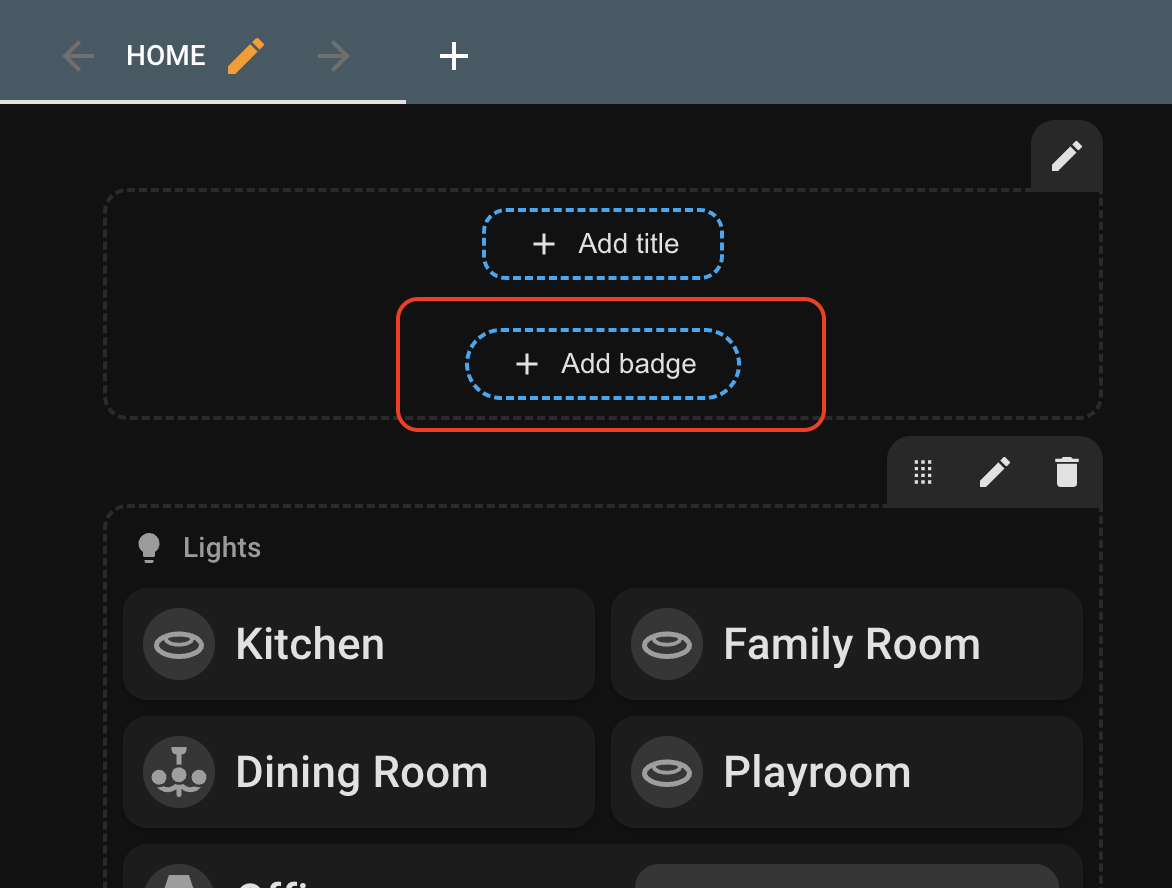Click the Add title button
This screenshot has height=888, width=1172.
602,243
